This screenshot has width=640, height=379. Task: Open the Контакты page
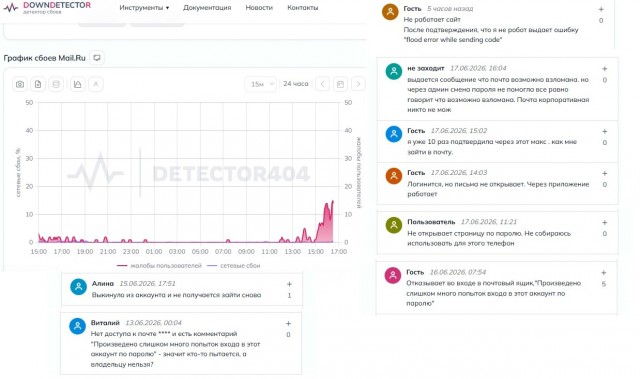coord(302,8)
